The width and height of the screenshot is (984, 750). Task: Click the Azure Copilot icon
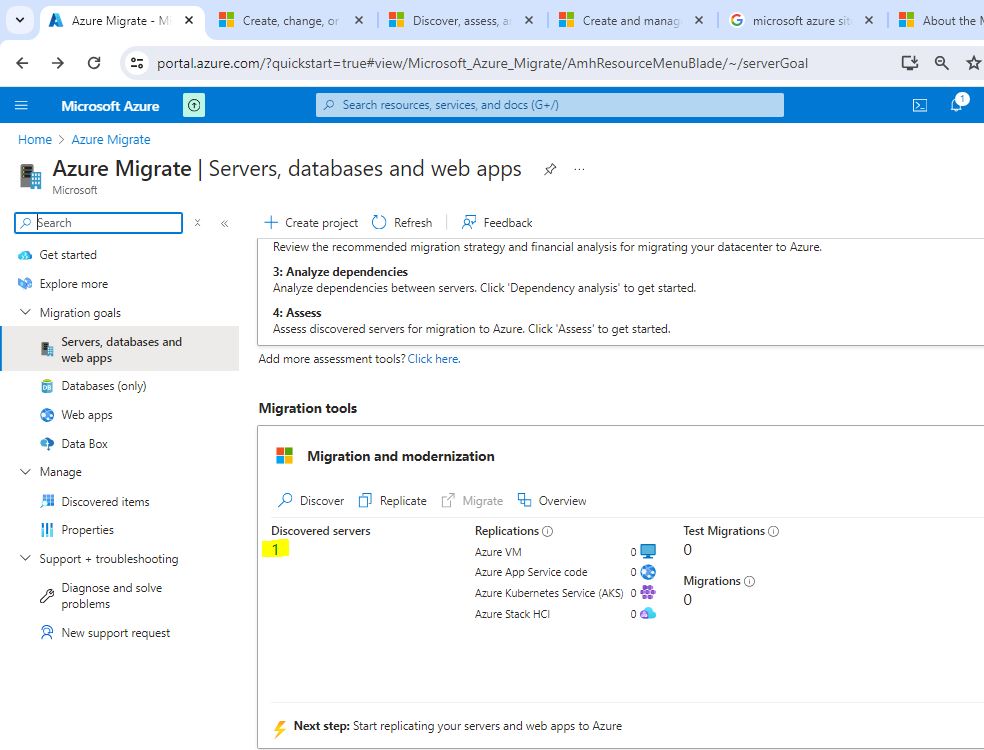[x=194, y=105]
